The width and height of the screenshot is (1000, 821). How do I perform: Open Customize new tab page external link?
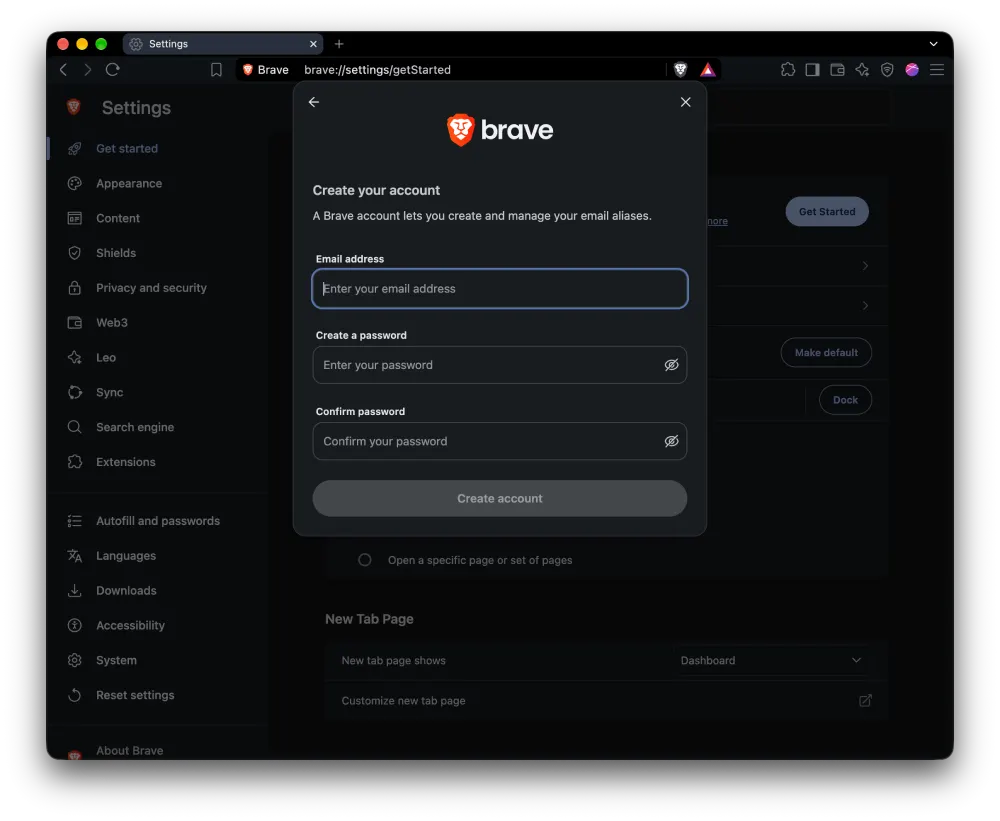click(865, 700)
